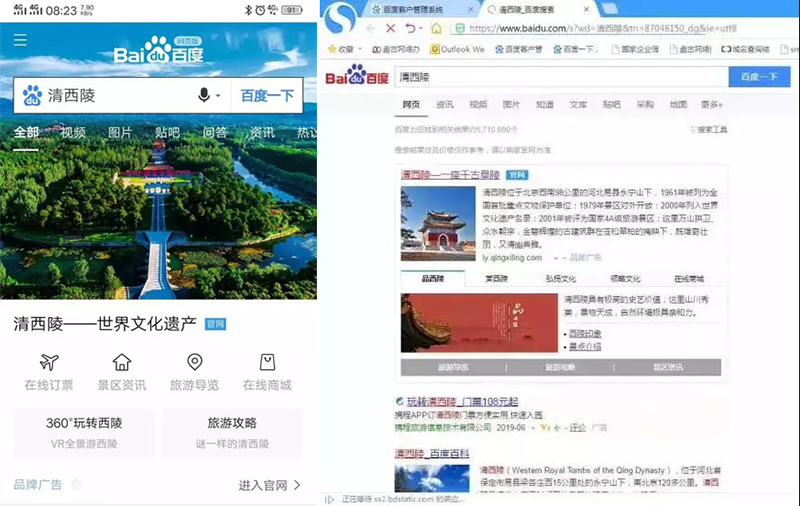
Task: Close the 百度客户管理系统 browser tab
Action: (470, 10)
